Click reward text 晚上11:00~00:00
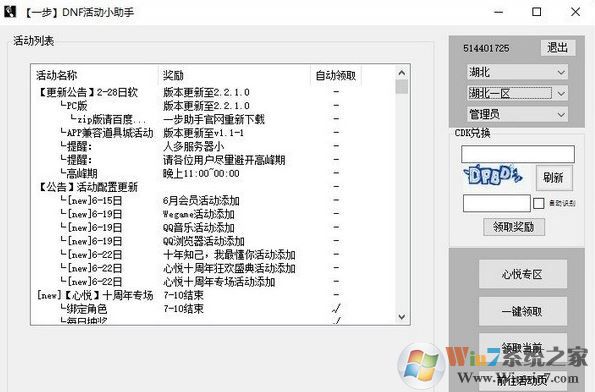Viewport: 595px width, 392px height. [201, 173]
